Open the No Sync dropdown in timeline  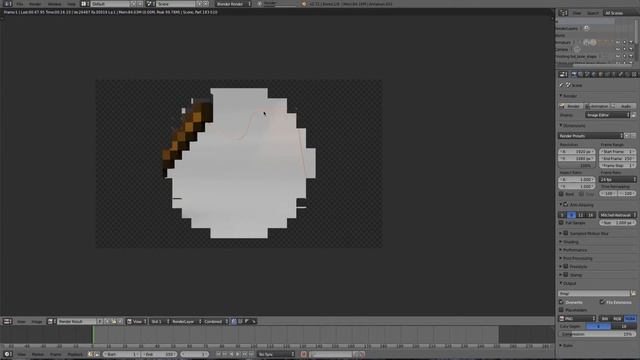[276, 354]
